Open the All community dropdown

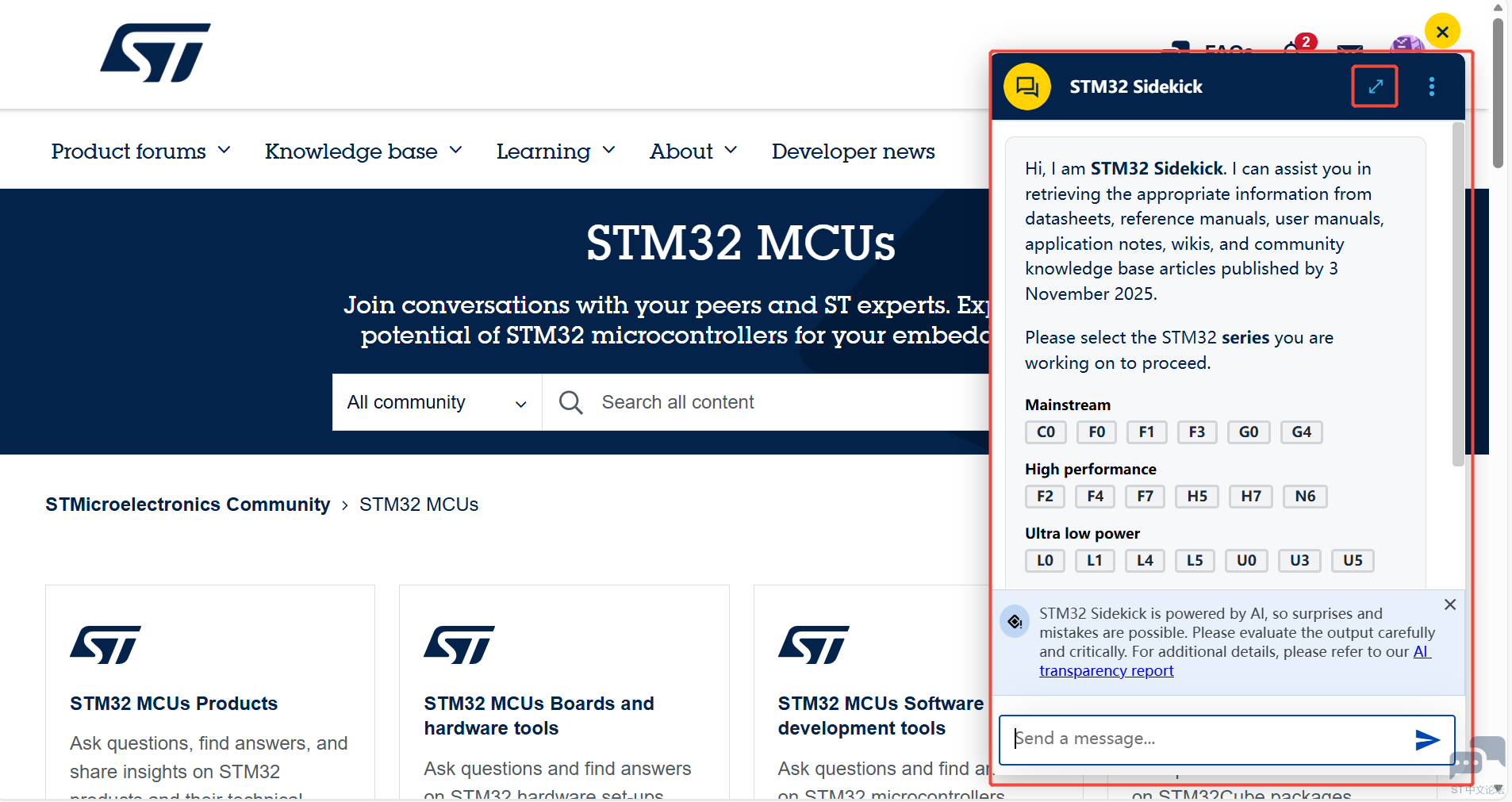[436, 402]
